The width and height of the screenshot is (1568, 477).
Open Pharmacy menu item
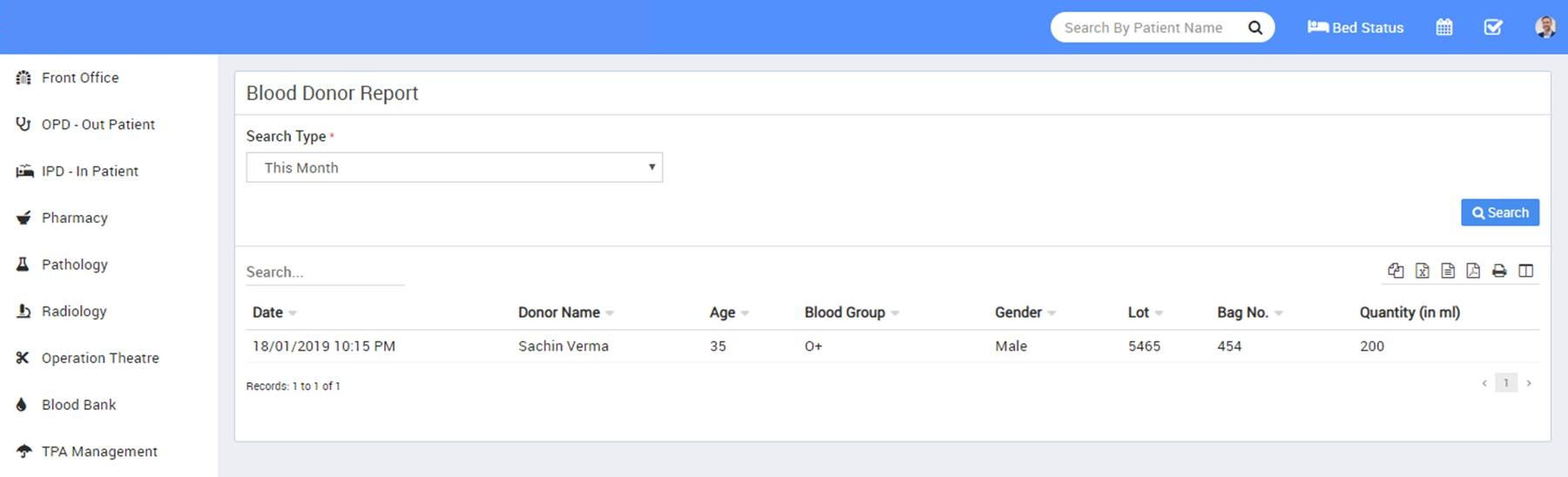(x=74, y=218)
